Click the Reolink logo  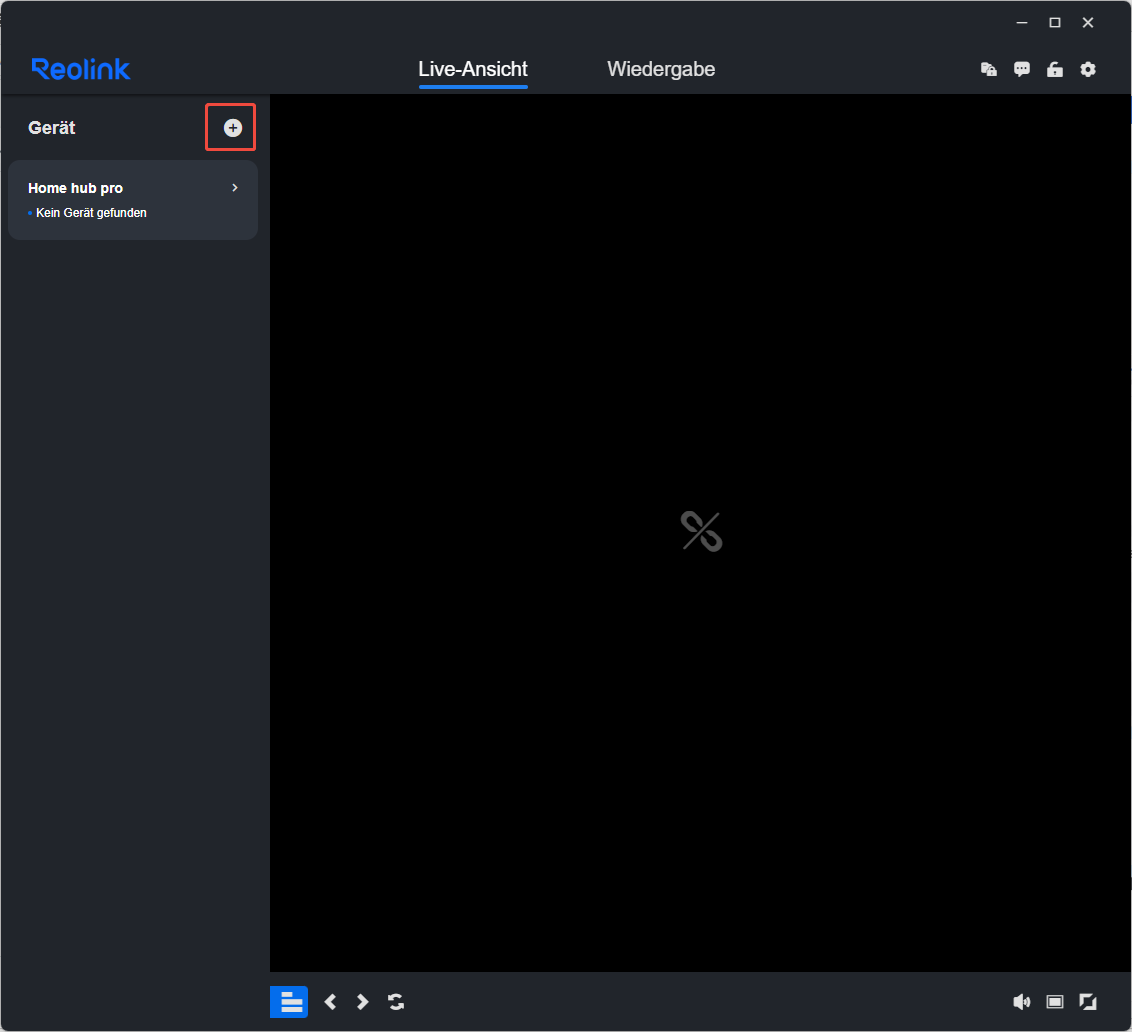[x=81, y=69]
